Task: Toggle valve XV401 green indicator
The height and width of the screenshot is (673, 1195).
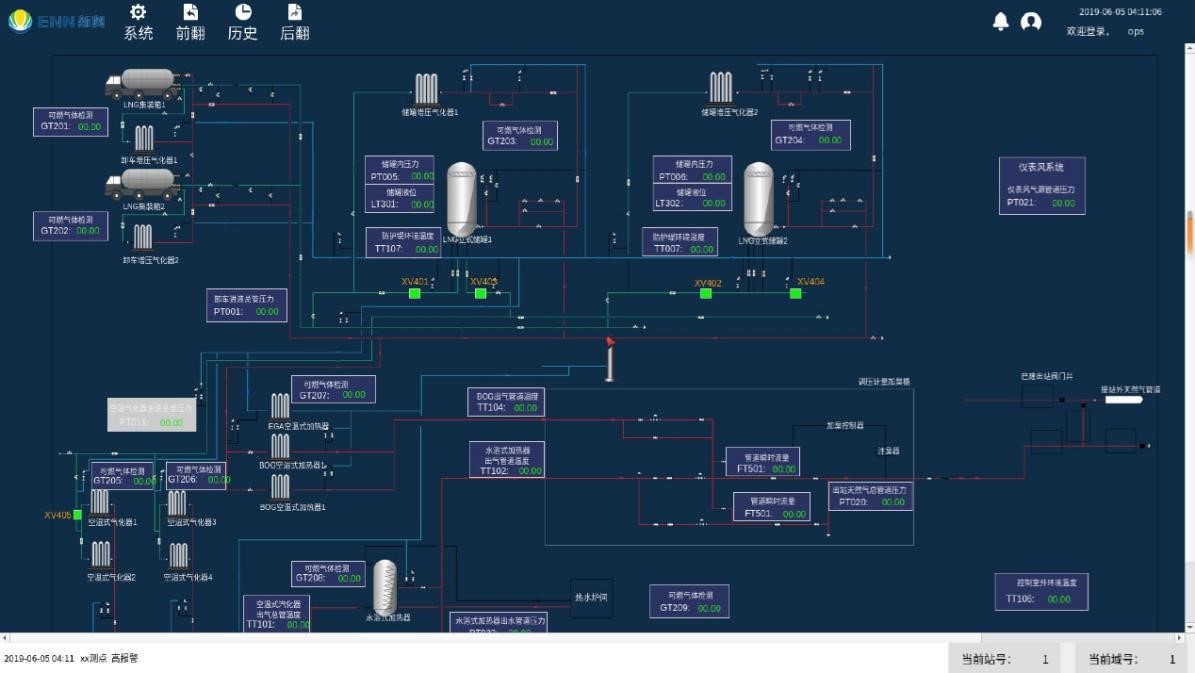Action: point(415,293)
